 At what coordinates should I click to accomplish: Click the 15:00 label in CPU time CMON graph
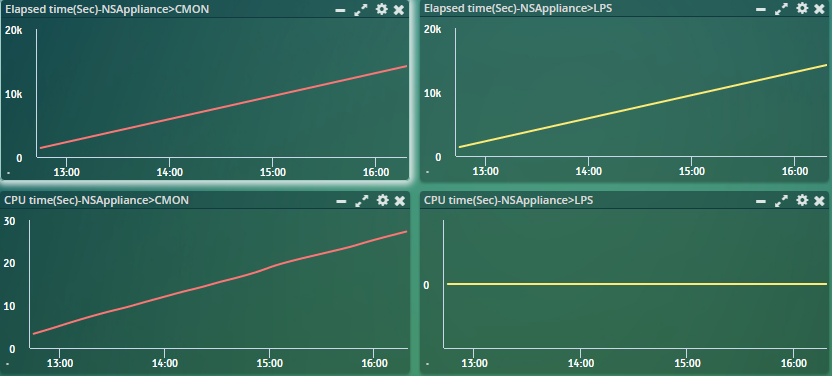270,364
